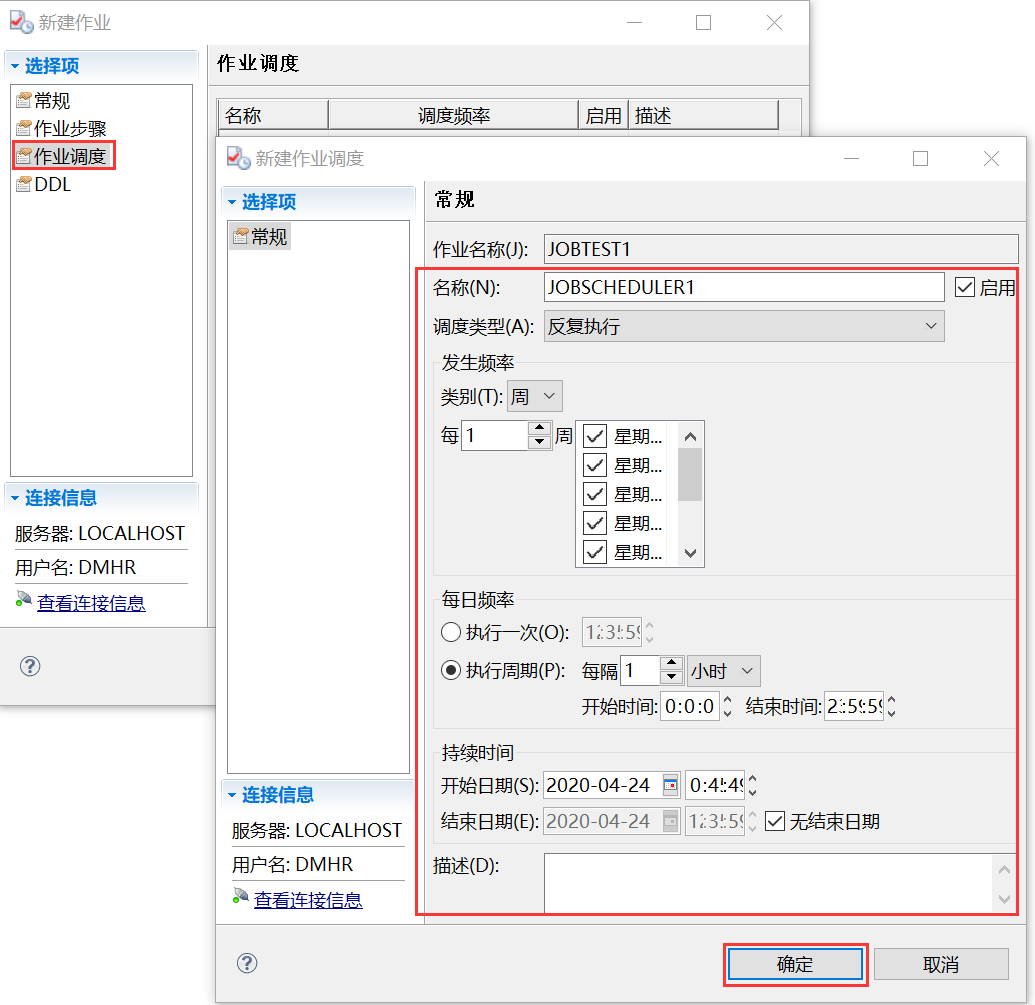Click help icon in 新建作业调度 dialog
This screenshot has height=1005, width=1035.
tap(247, 963)
